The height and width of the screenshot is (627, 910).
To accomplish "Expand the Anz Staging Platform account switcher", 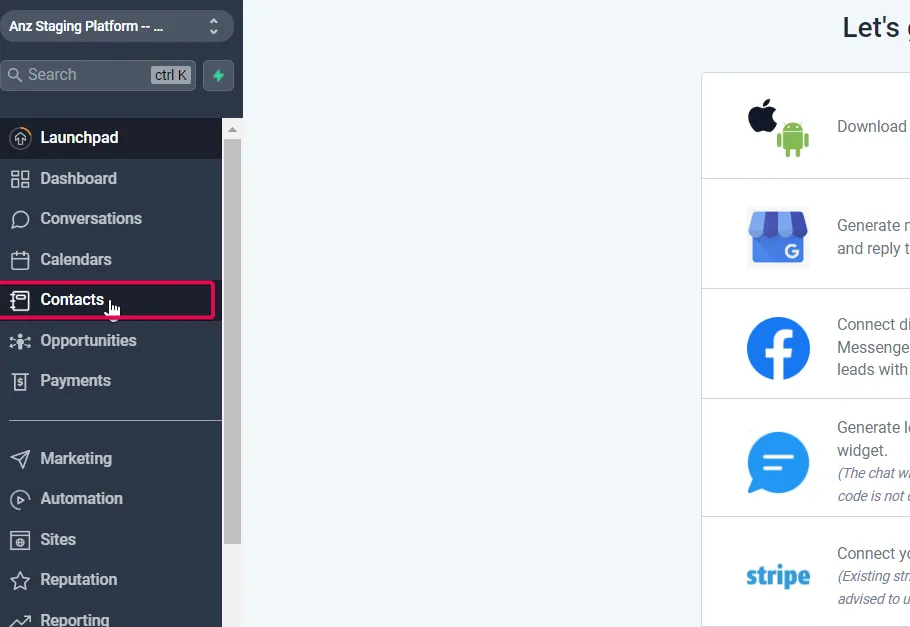I will pyautogui.click(x=117, y=26).
